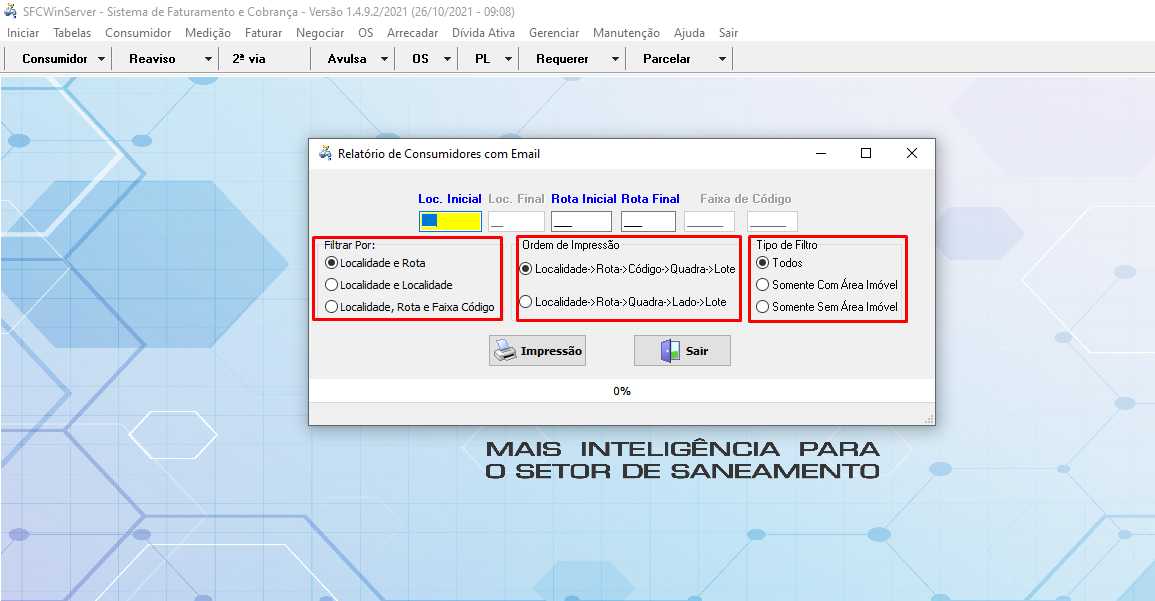Click the SFCWinServer icon in the main title bar
This screenshot has width=1155, height=601.
click(10, 12)
